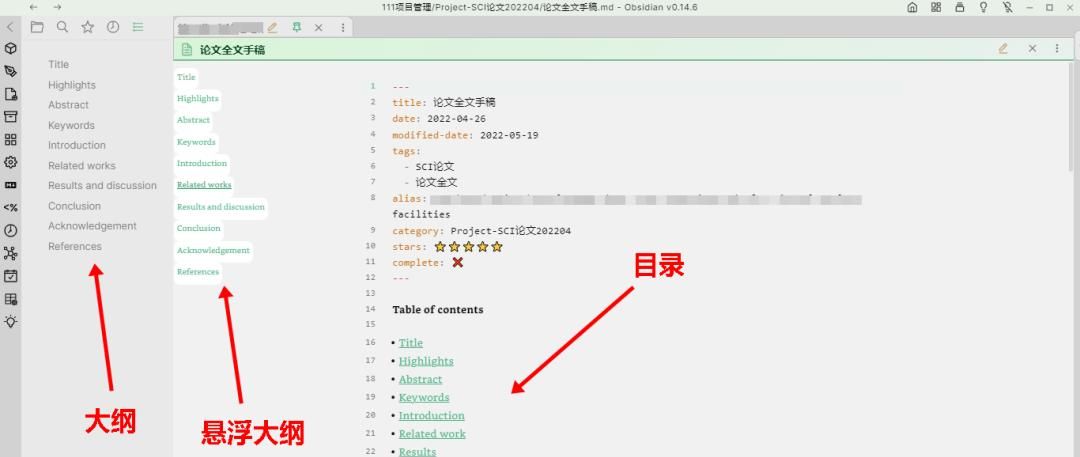
Task: Jump to References in floating outline
Action: (x=198, y=272)
